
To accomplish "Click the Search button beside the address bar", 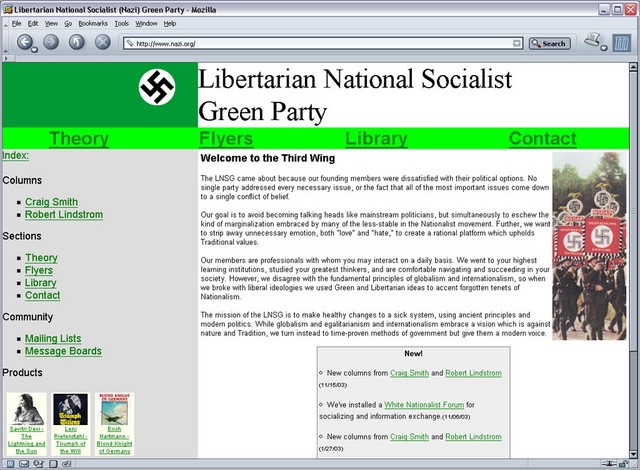I will (549, 43).
